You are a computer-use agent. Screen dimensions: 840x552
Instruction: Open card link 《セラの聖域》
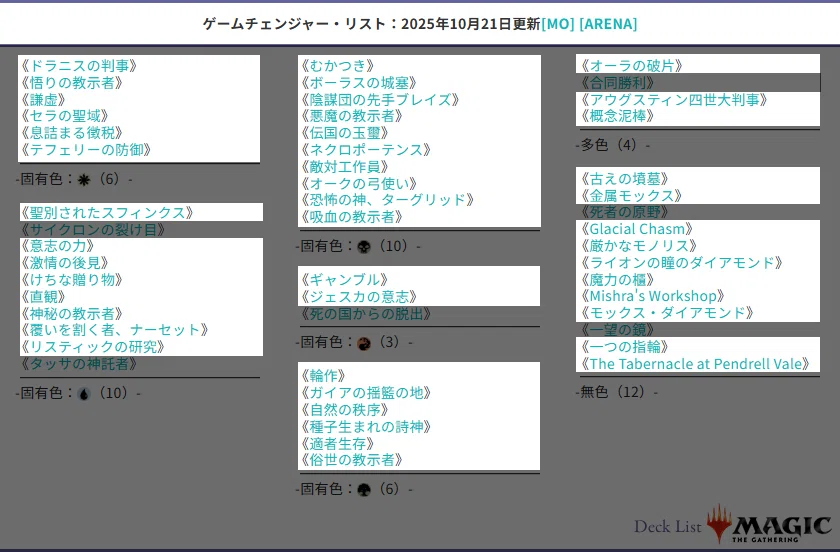pos(64,116)
